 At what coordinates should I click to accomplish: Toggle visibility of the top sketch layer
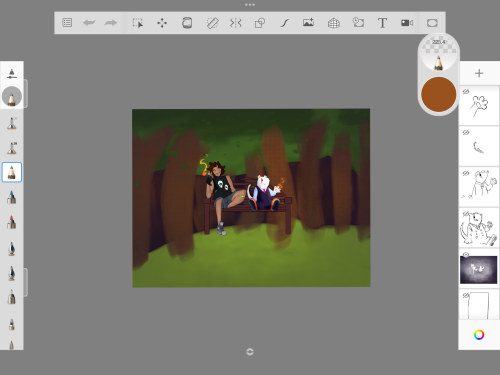pyautogui.click(x=466, y=91)
